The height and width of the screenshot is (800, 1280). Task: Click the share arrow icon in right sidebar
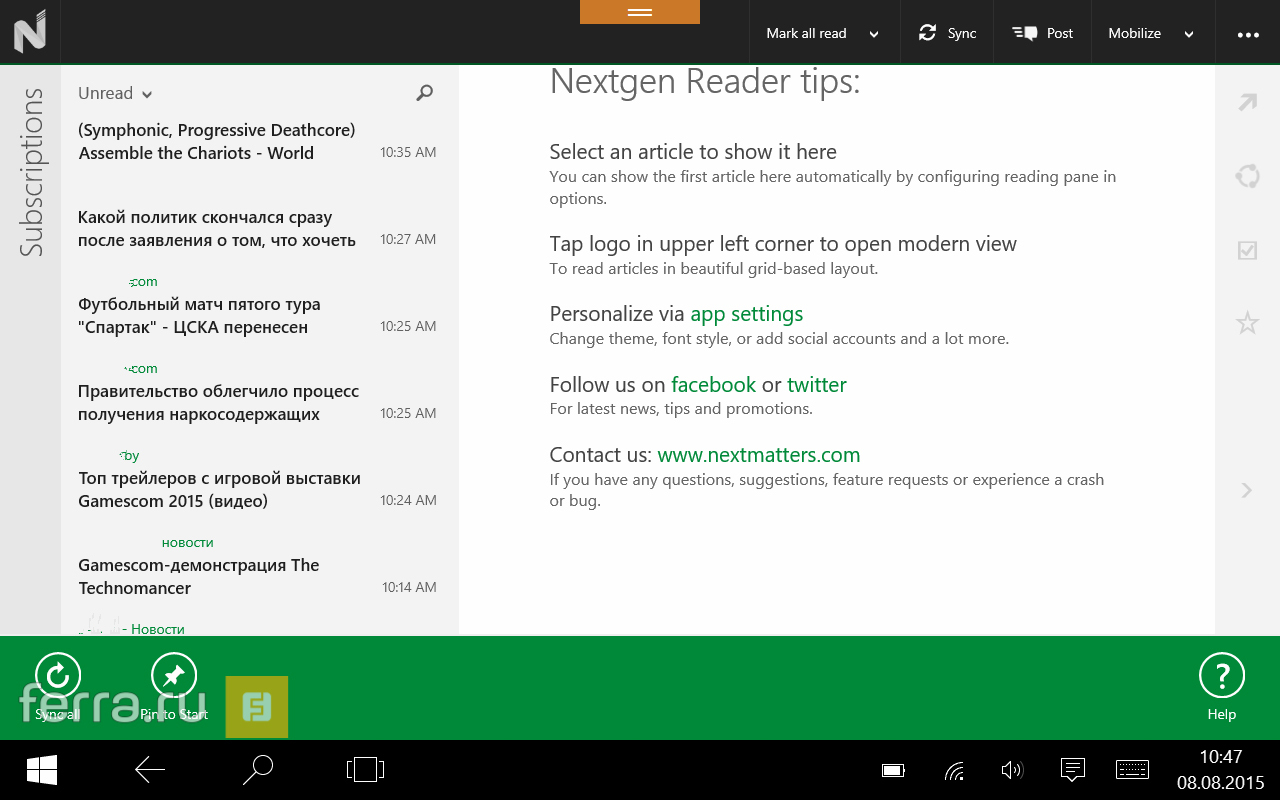click(x=1247, y=102)
